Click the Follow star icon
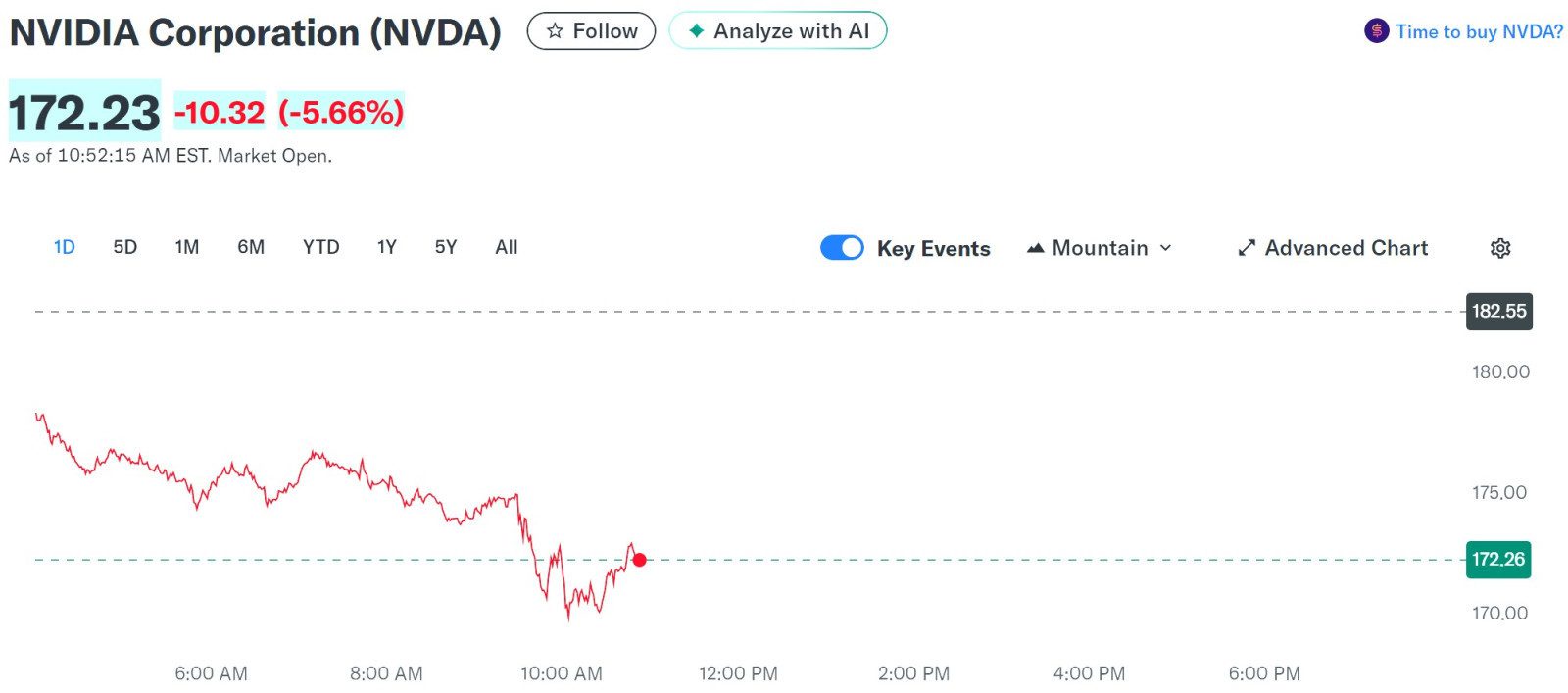This screenshot has height=693, width=1568. [555, 31]
